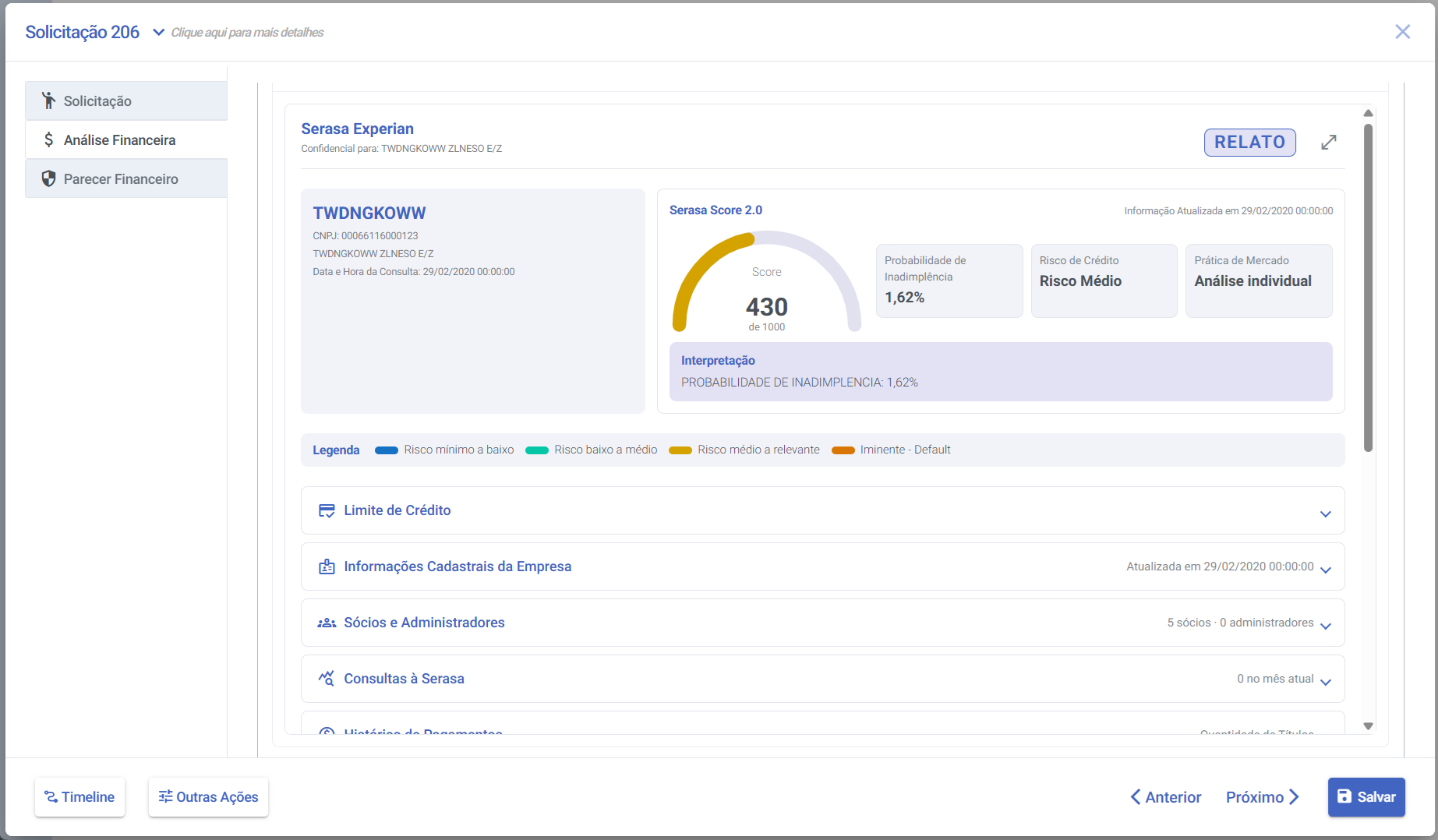The width and height of the screenshot is (1438, 840).
Task: Expand Informações Cadastrais da Empresa section
Action: (822, 566)
